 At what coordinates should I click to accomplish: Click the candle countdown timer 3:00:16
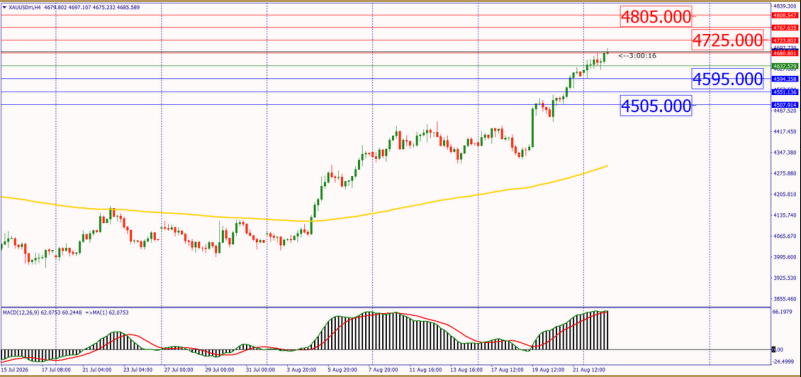(638, 56)
